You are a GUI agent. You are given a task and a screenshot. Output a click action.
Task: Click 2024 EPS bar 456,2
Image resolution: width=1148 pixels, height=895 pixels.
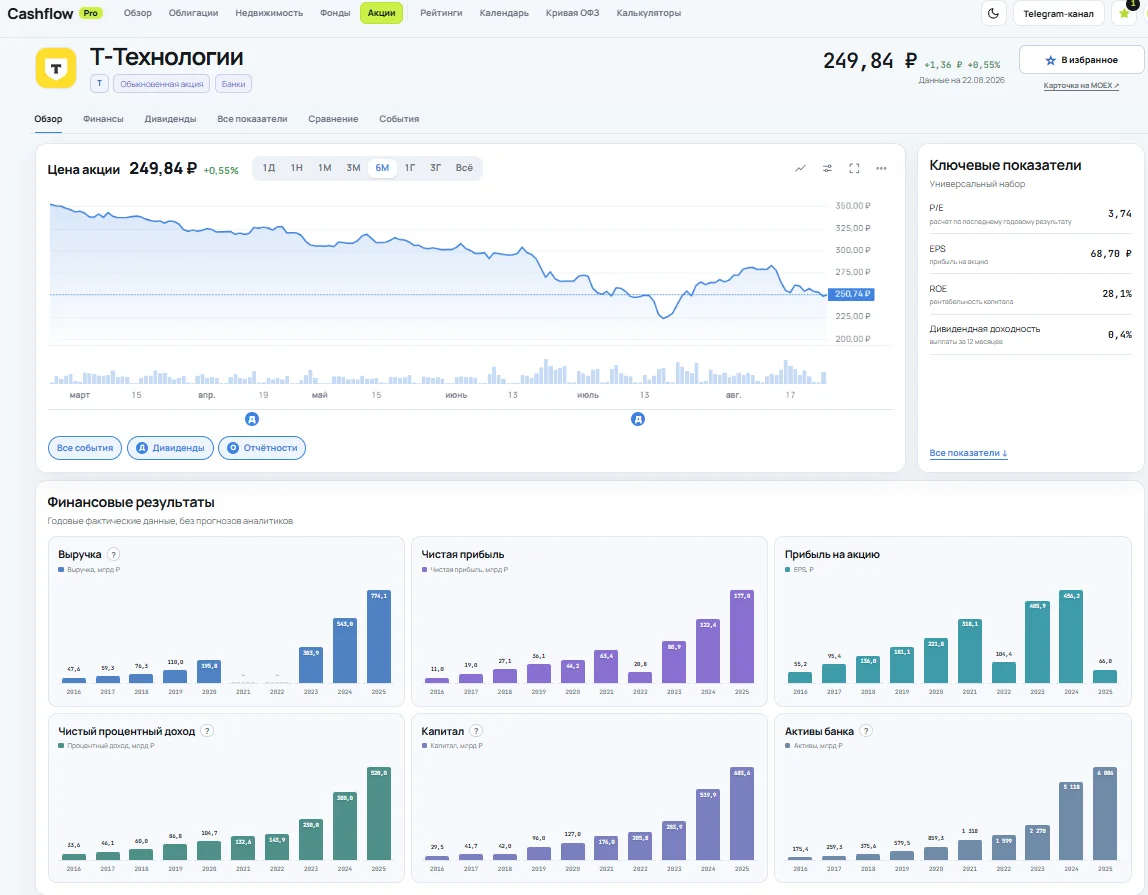tap(1071, 636)
